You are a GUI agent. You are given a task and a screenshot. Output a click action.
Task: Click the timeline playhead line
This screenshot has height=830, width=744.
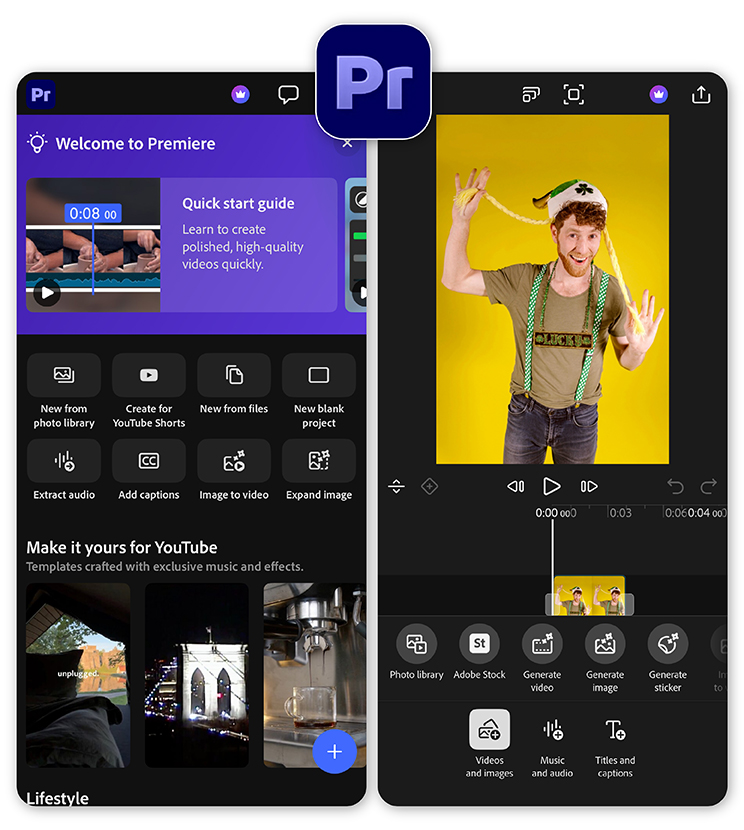552,566
